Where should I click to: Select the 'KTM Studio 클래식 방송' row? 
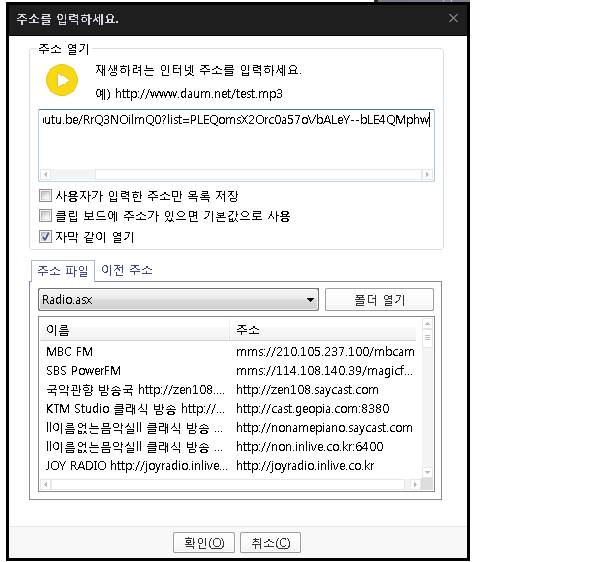click(231, 409)
